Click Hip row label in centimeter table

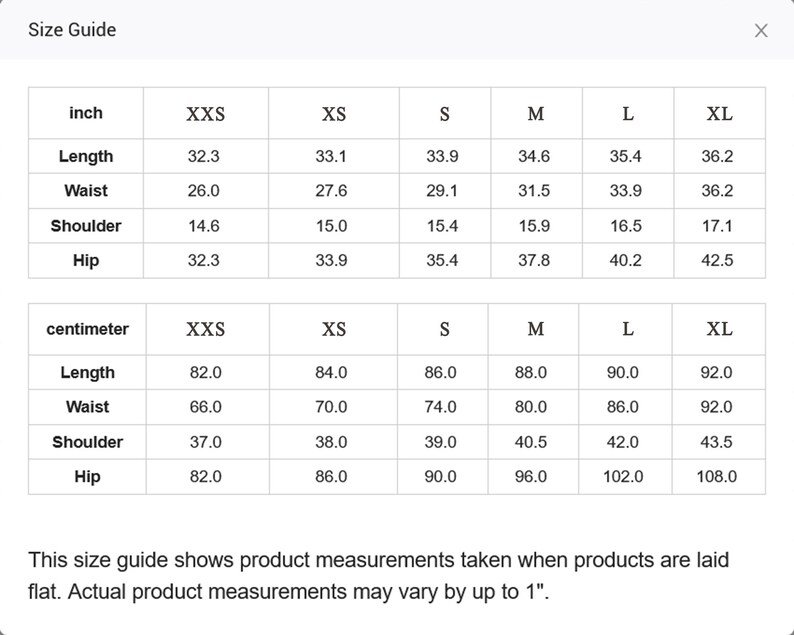click(87, 477)
